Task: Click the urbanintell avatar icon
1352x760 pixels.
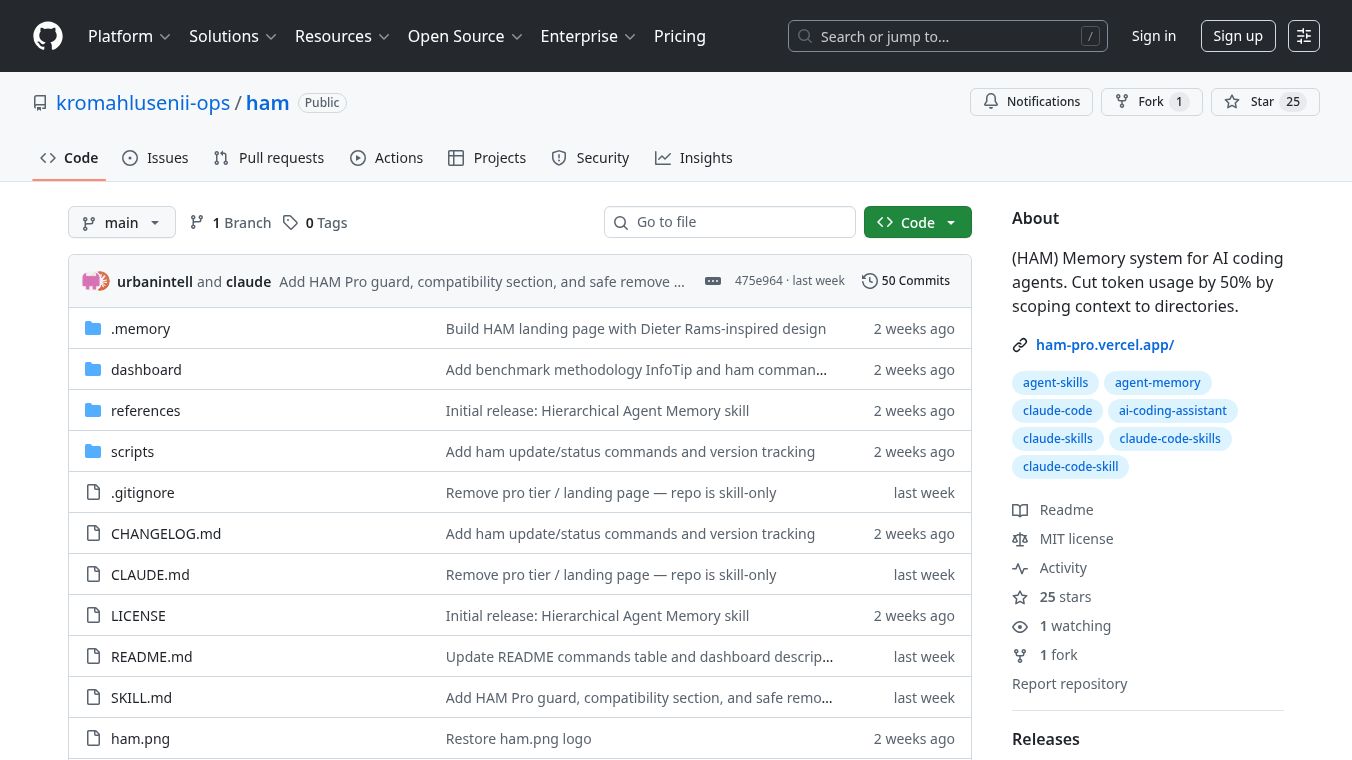Action: (x=95, y=281)
